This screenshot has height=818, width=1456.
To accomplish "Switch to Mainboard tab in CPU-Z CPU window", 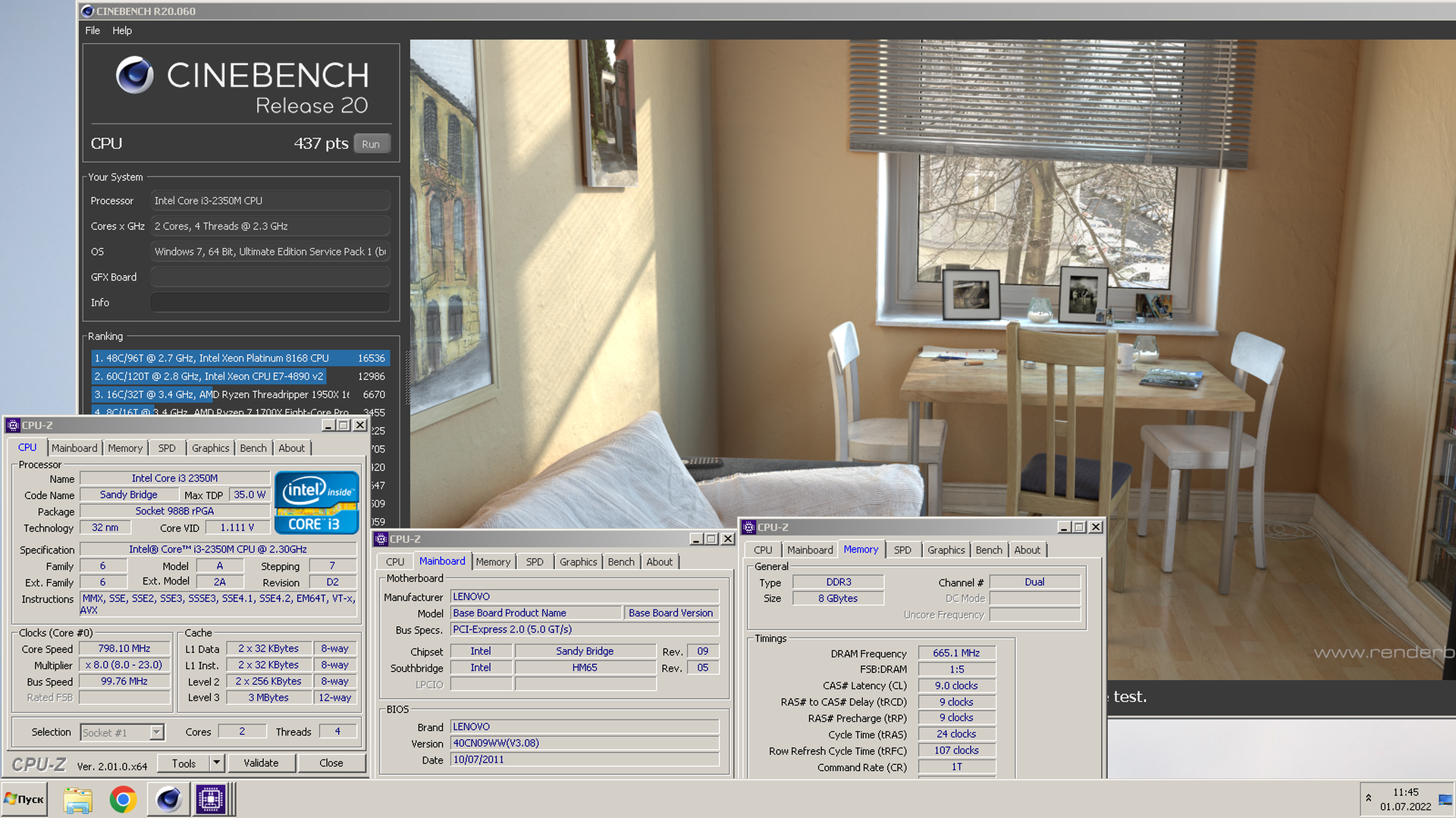I will pyautogui.click(x=74, y=448).
